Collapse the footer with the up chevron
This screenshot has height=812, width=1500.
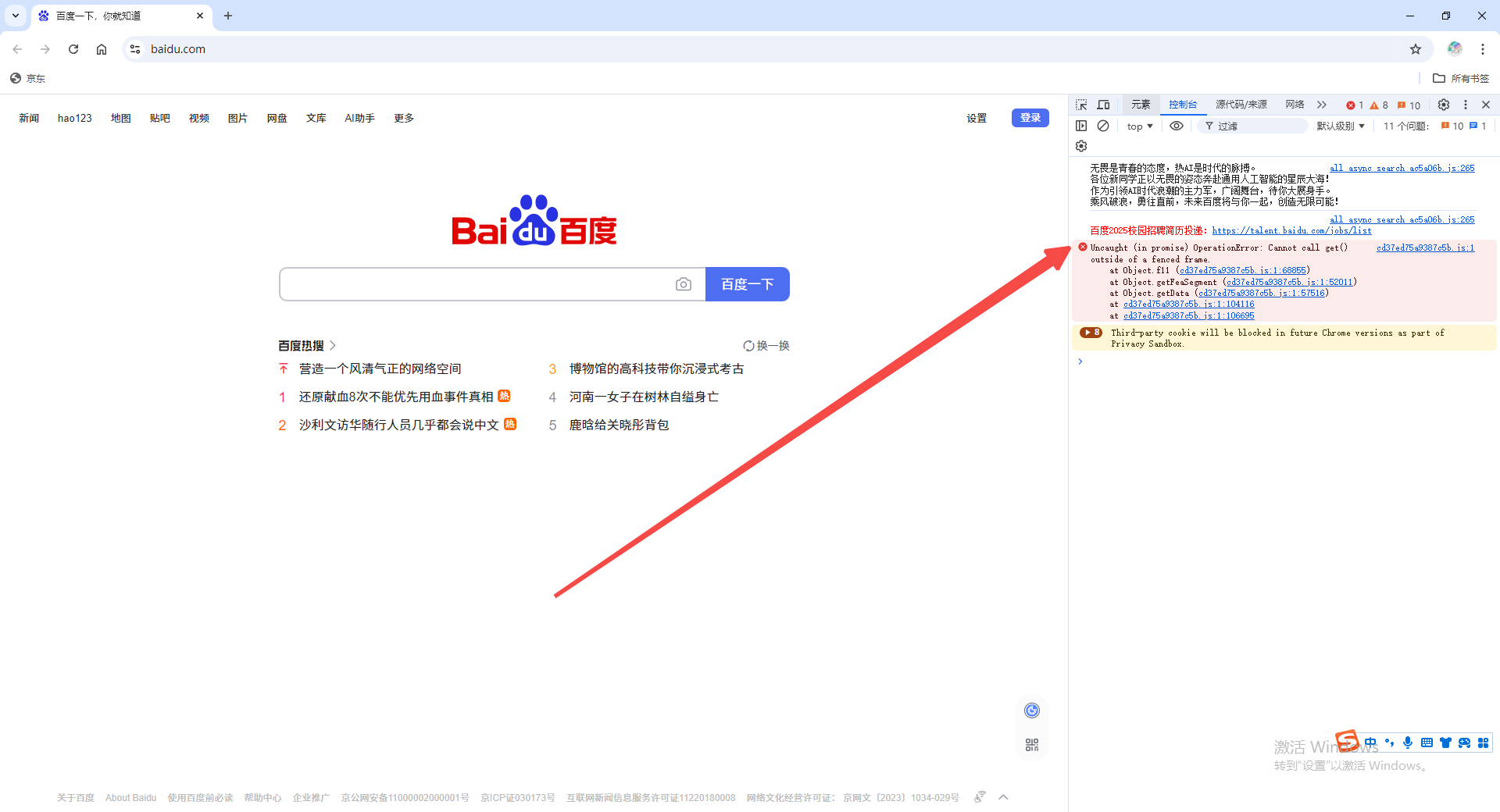1004,796
